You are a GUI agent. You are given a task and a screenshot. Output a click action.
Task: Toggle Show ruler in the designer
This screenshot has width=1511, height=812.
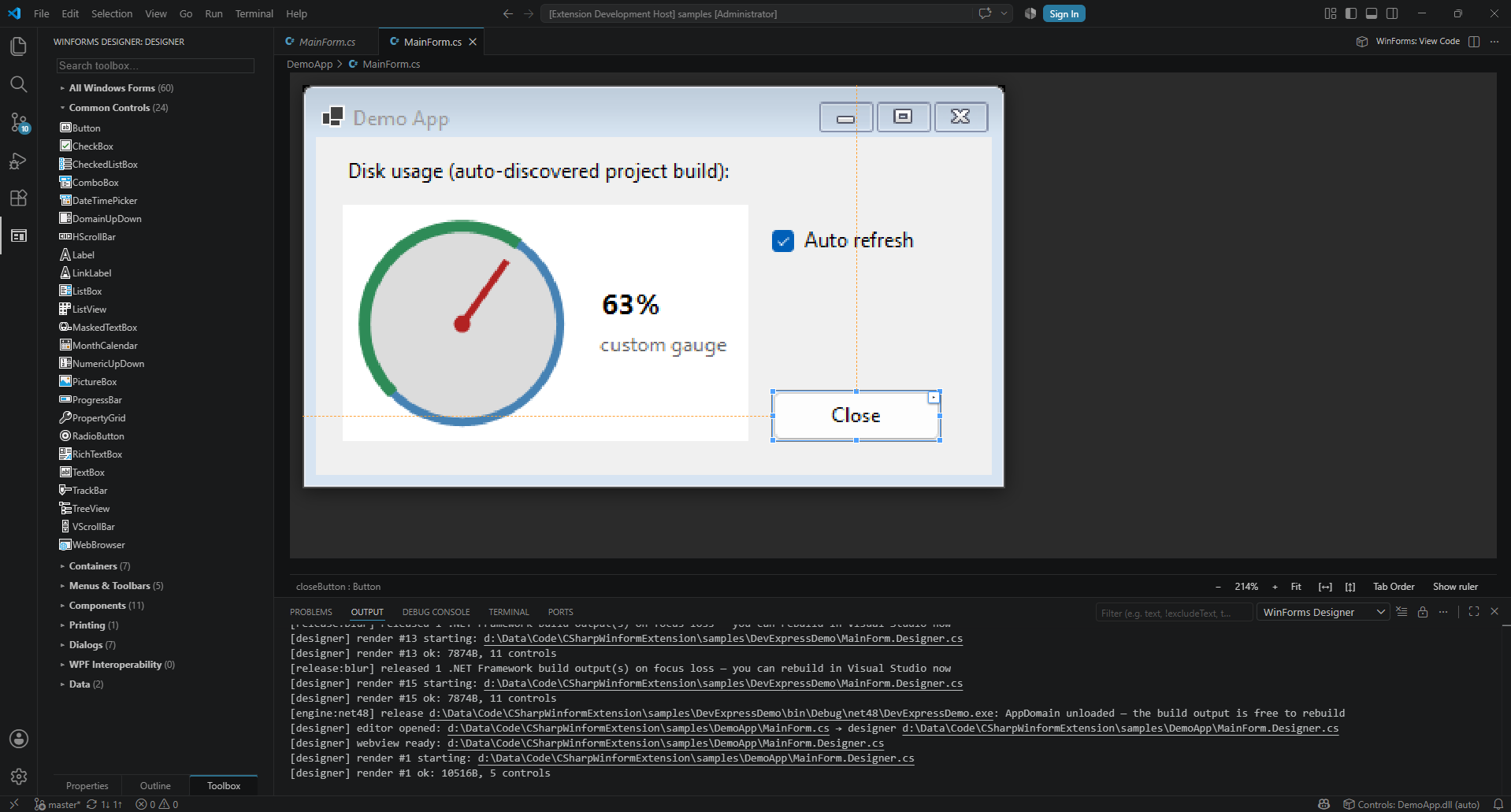point(1455,587)
